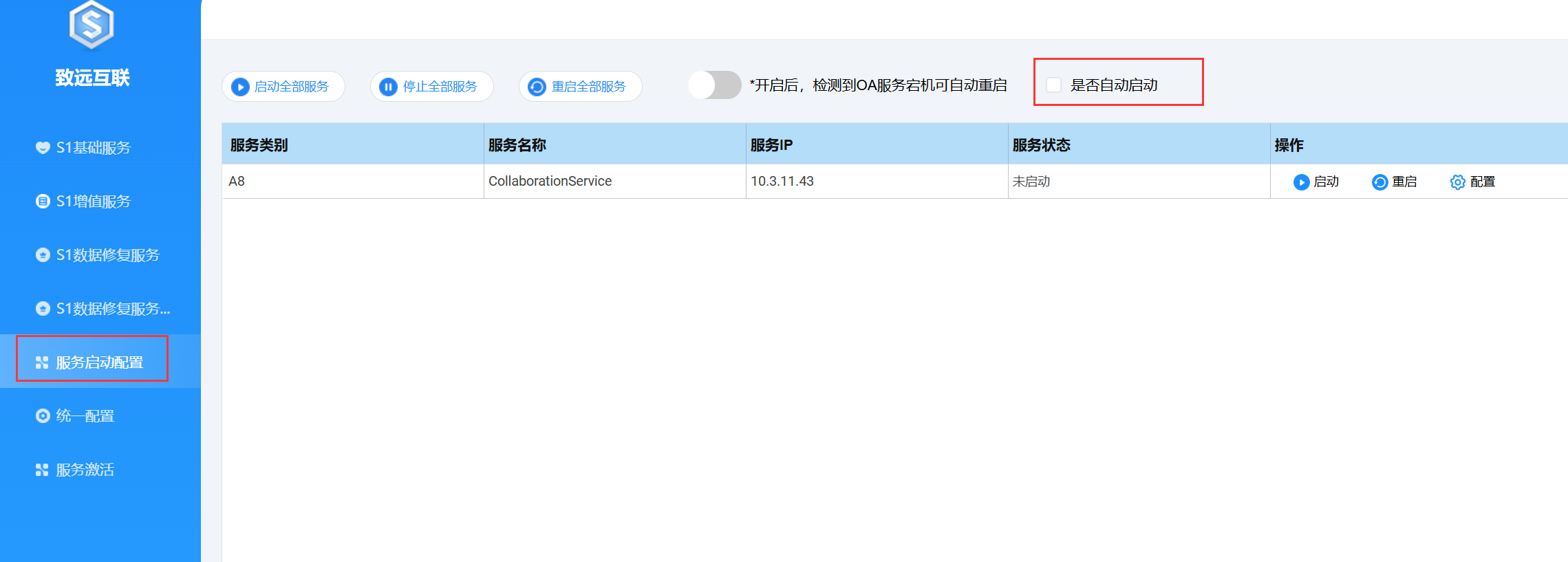Click the 服务激活 sidebar icon
The height and width of the screenshot is (562, 1568).
point(42,469)
